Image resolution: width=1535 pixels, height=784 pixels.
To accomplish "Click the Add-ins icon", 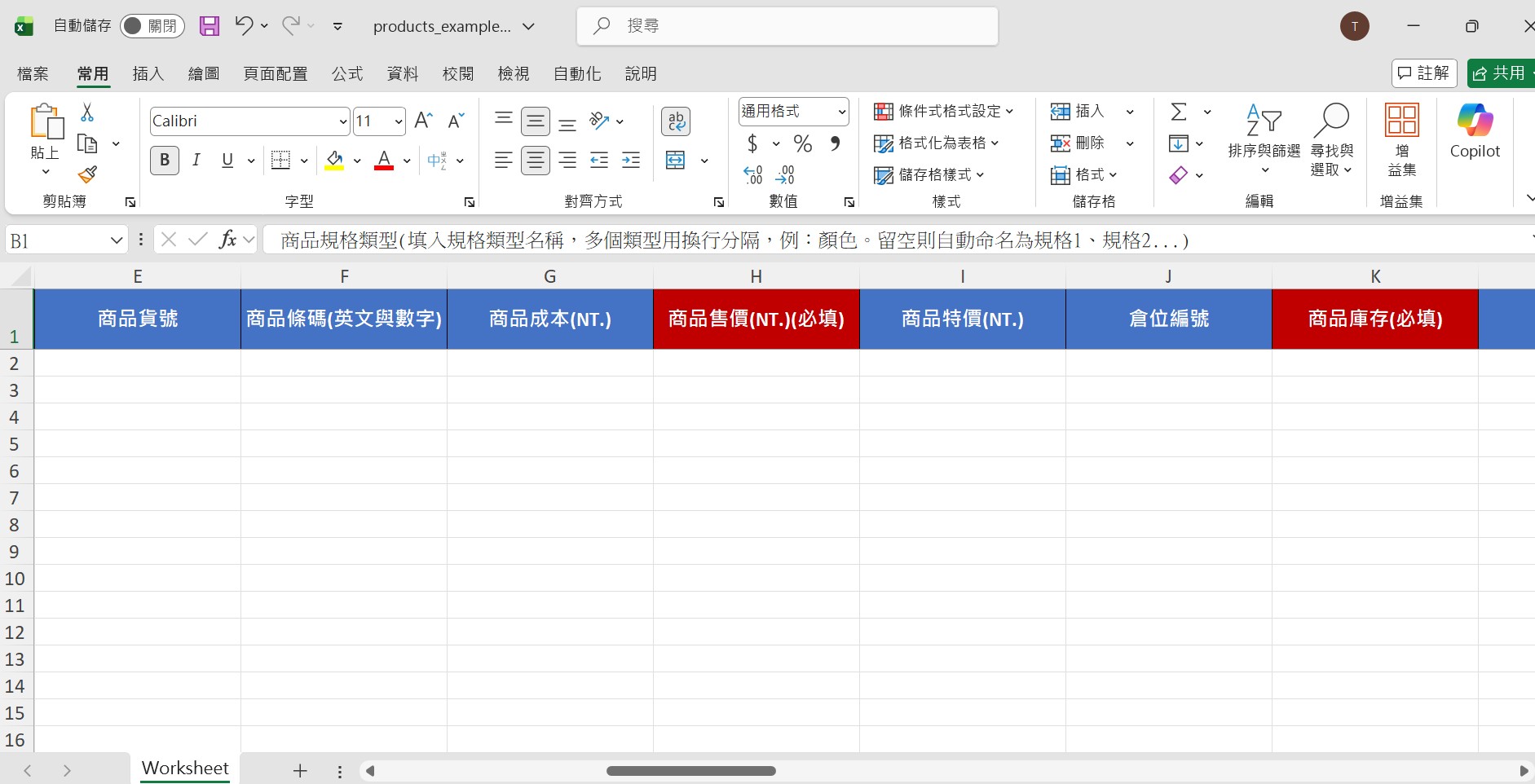I will tap(1402, 139).
